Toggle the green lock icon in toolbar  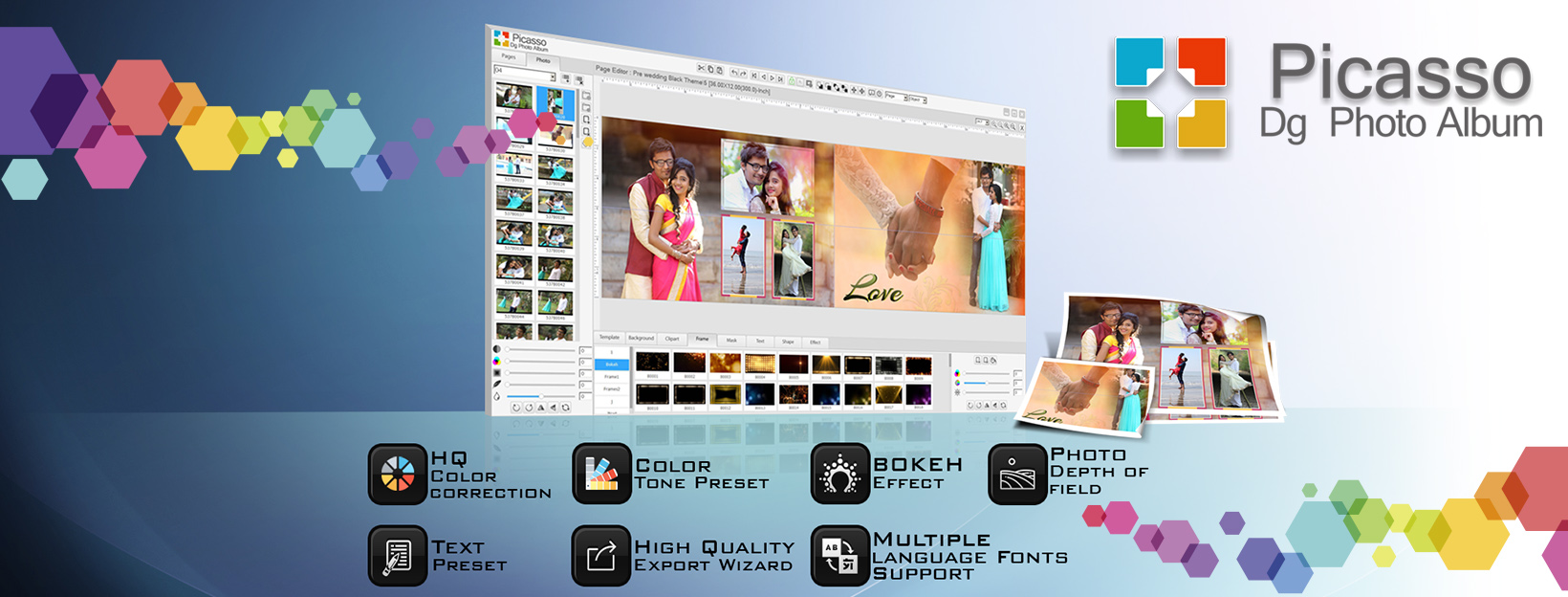pyautogui.click(x=792, y=80)
